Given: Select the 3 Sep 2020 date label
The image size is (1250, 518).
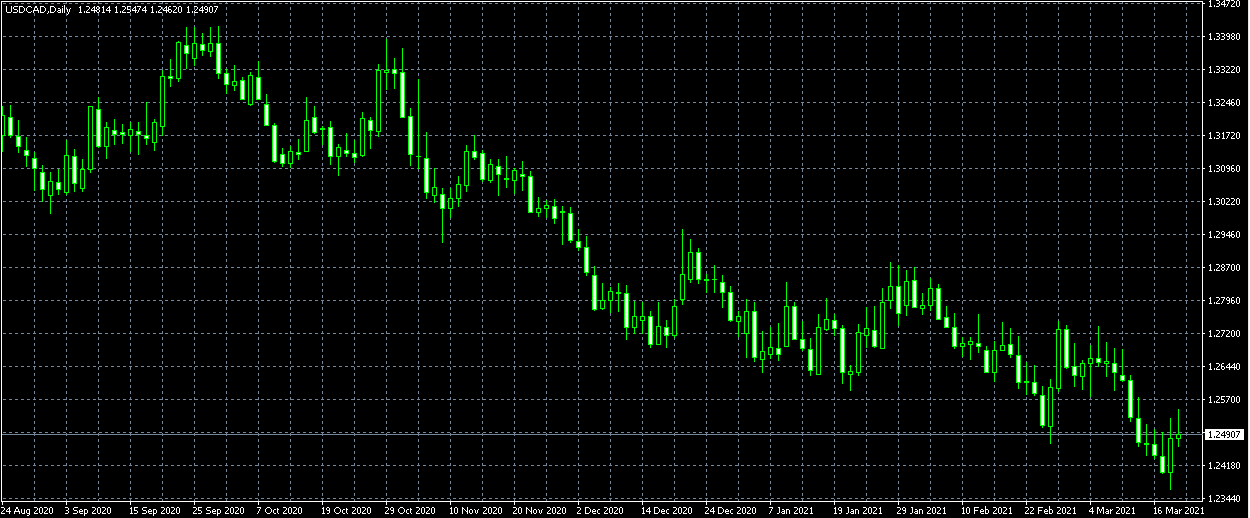Looking at the screenshot, I should coord(88,510).
